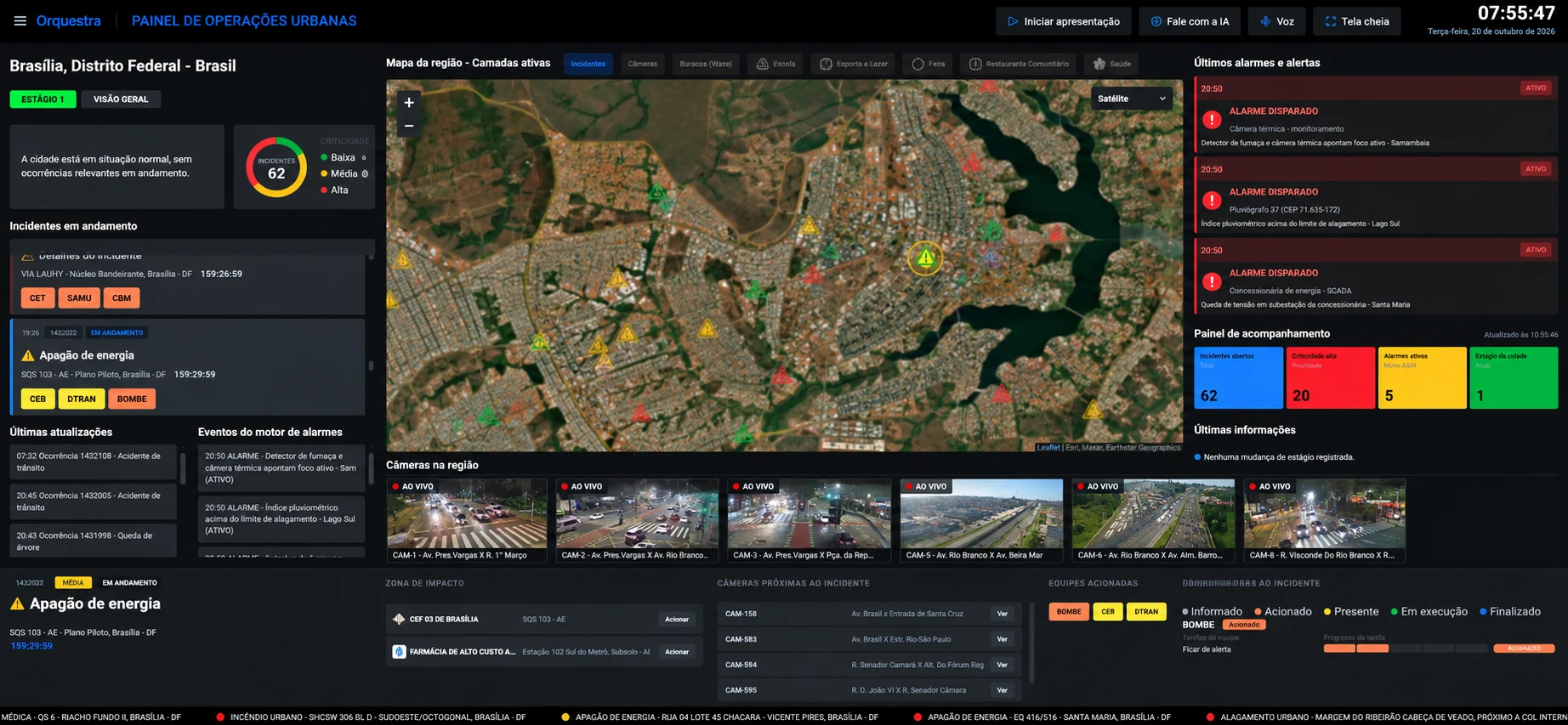Click the red Criticidade alta tile showing 20
The width and height of the screenshot is (1568, 725).
point(1330,378)
